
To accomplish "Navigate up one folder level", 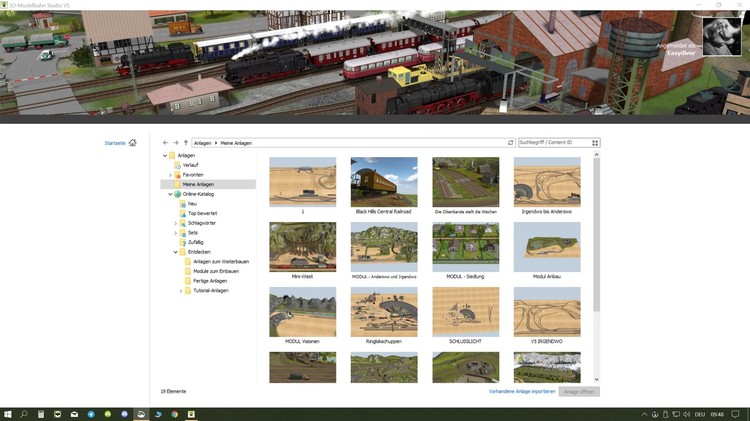I will pyautogui.click(x=186, y=143).
